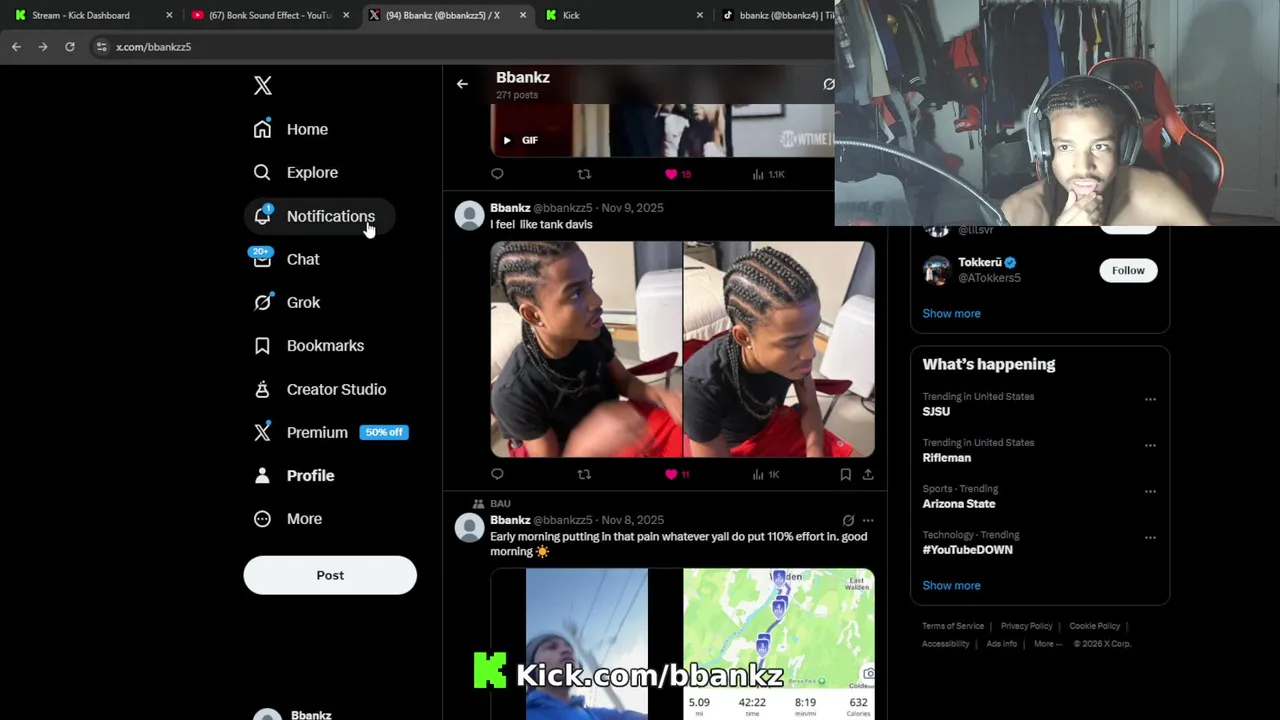Switch to Bonk Sound Effect YouTube tab
The image size is (1280, 720).
[270, 15]
